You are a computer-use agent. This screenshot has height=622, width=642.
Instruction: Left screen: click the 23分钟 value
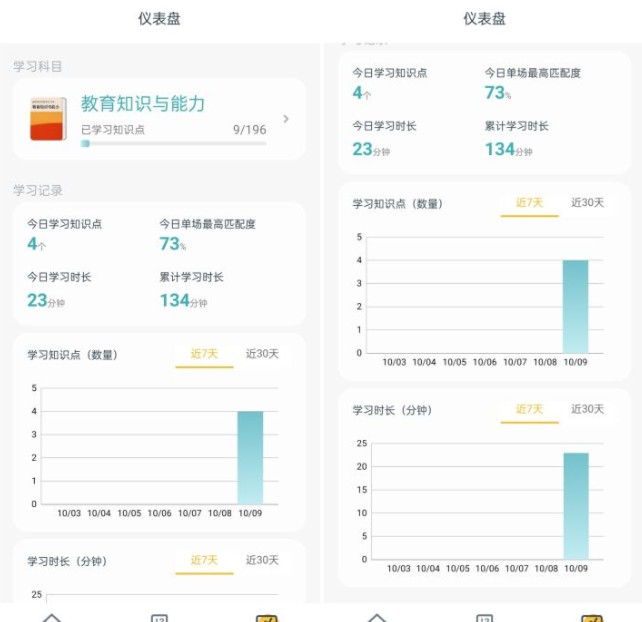pyautogui.click(x=46, y=301)
